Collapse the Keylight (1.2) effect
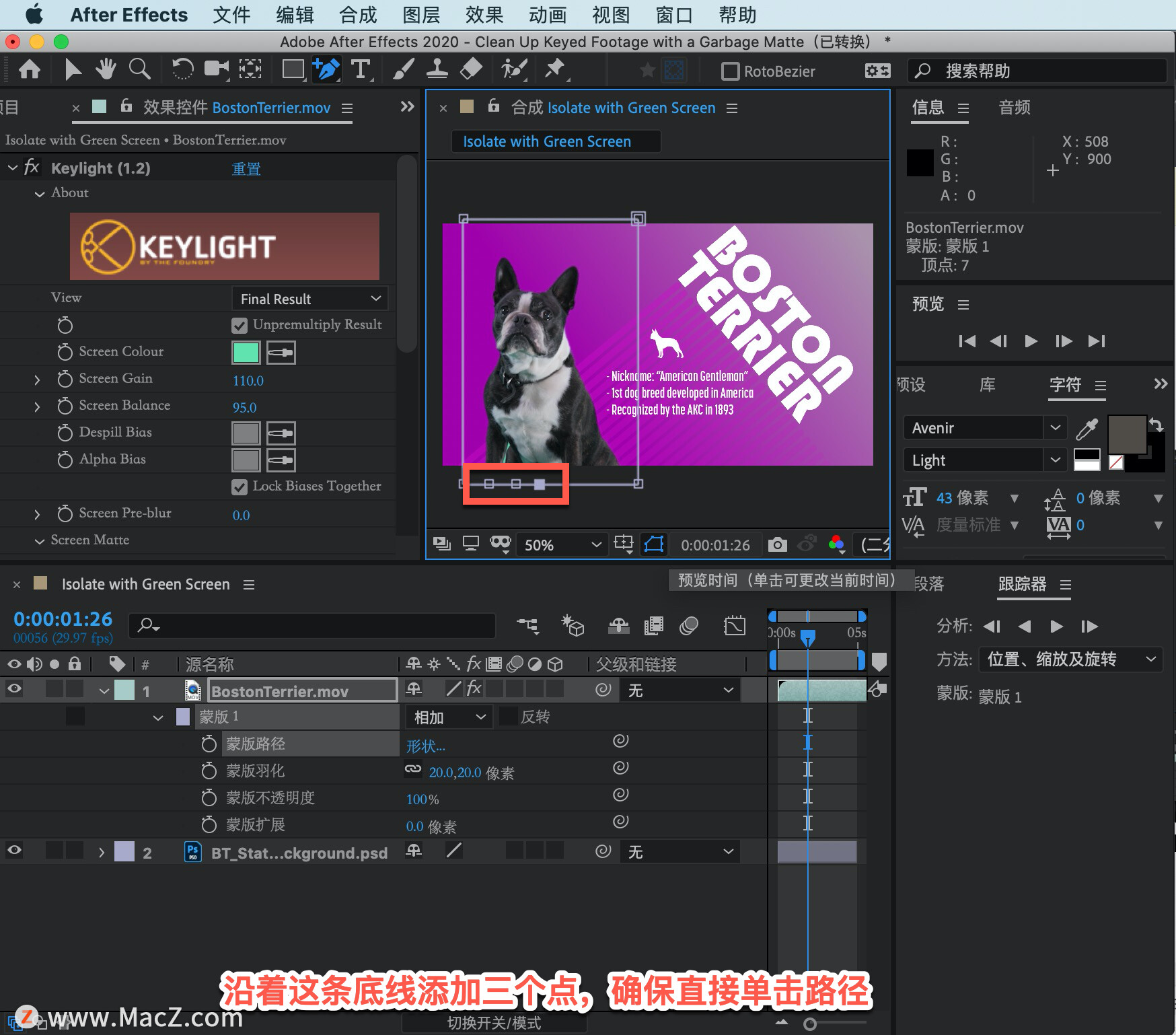The image size is (1176, 1035). tap(13, 168)
